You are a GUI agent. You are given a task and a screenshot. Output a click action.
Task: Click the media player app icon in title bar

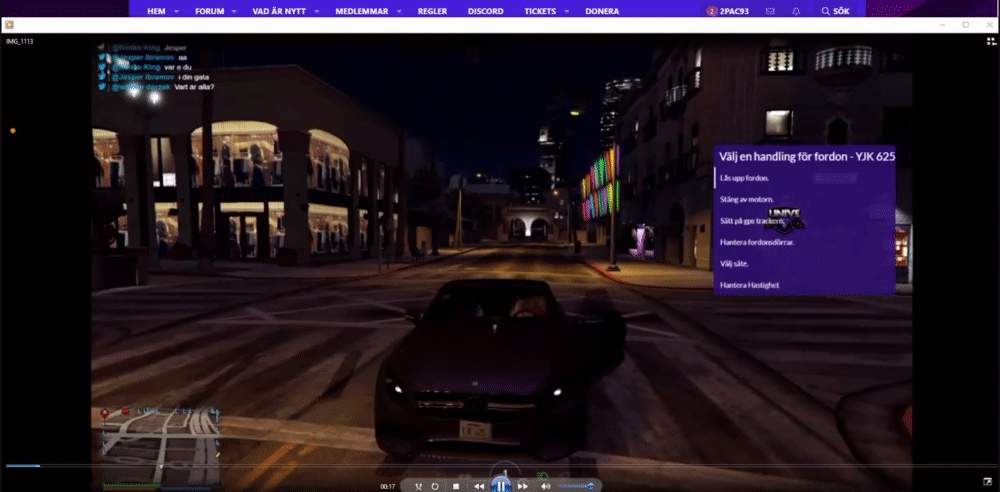tap(9, 25)
